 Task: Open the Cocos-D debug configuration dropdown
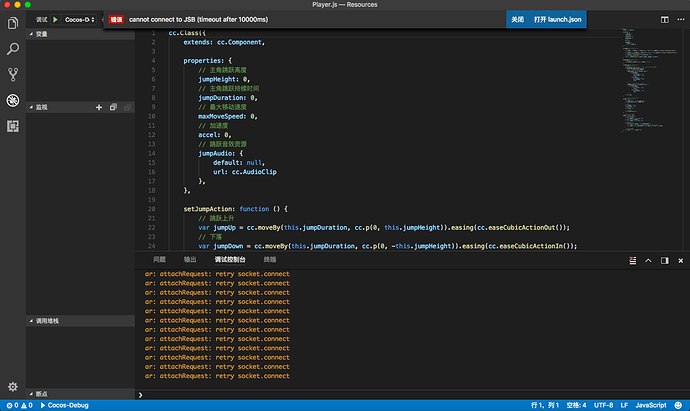tap(82, 19)
